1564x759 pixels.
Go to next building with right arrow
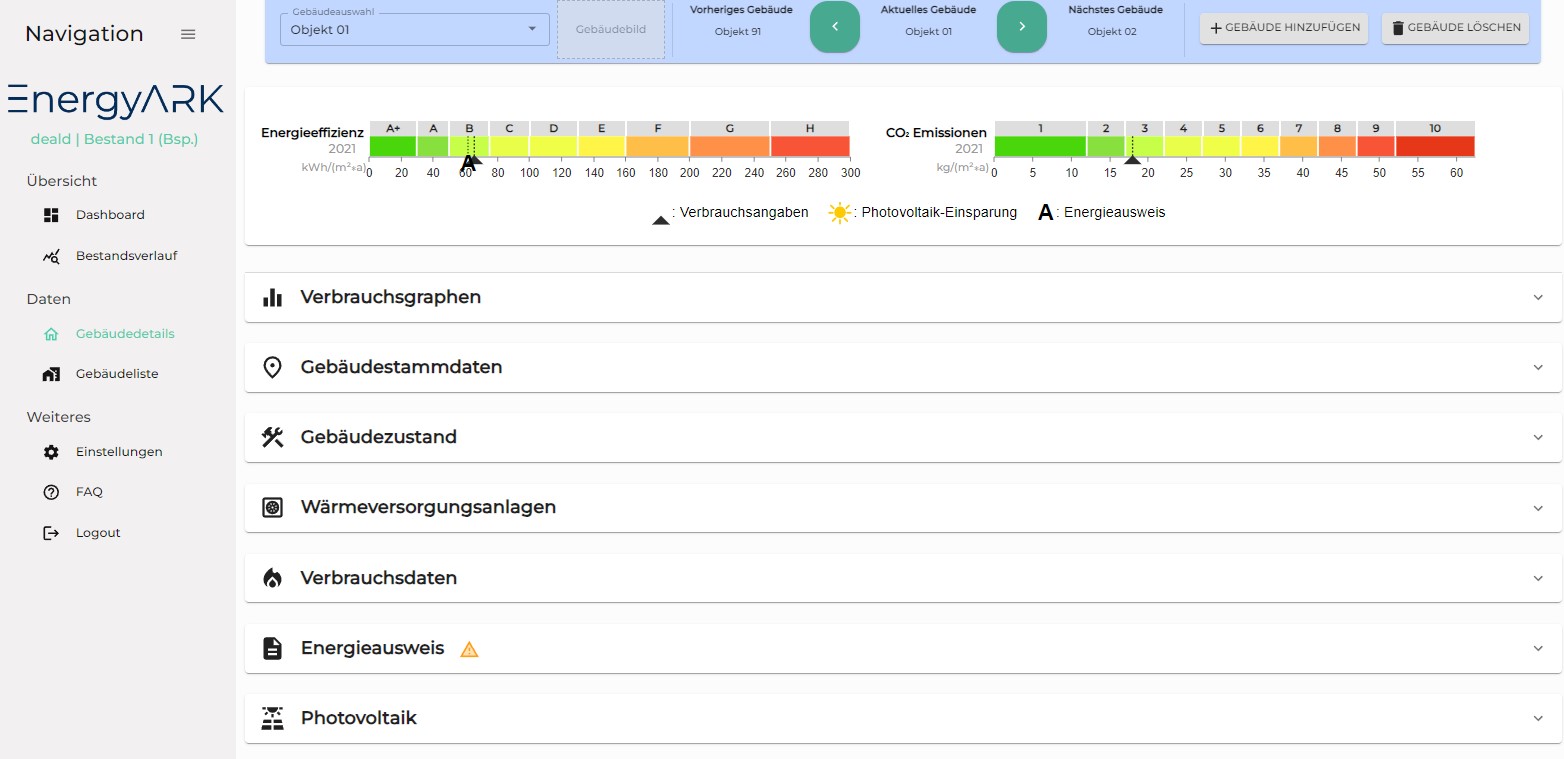[x=1021, y=27]
